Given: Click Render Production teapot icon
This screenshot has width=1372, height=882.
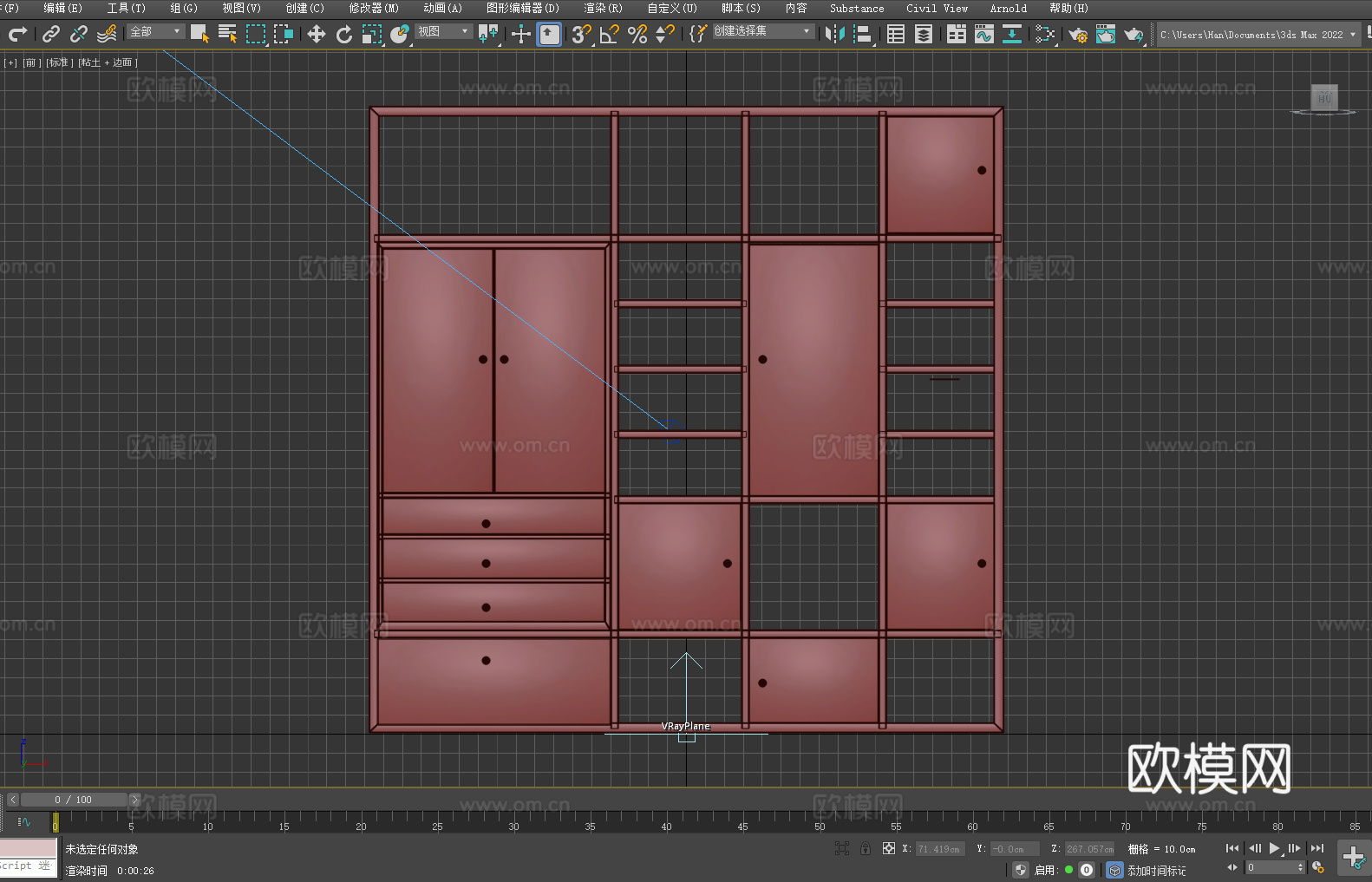Looking at the screenshot, I should point(1134,34).
